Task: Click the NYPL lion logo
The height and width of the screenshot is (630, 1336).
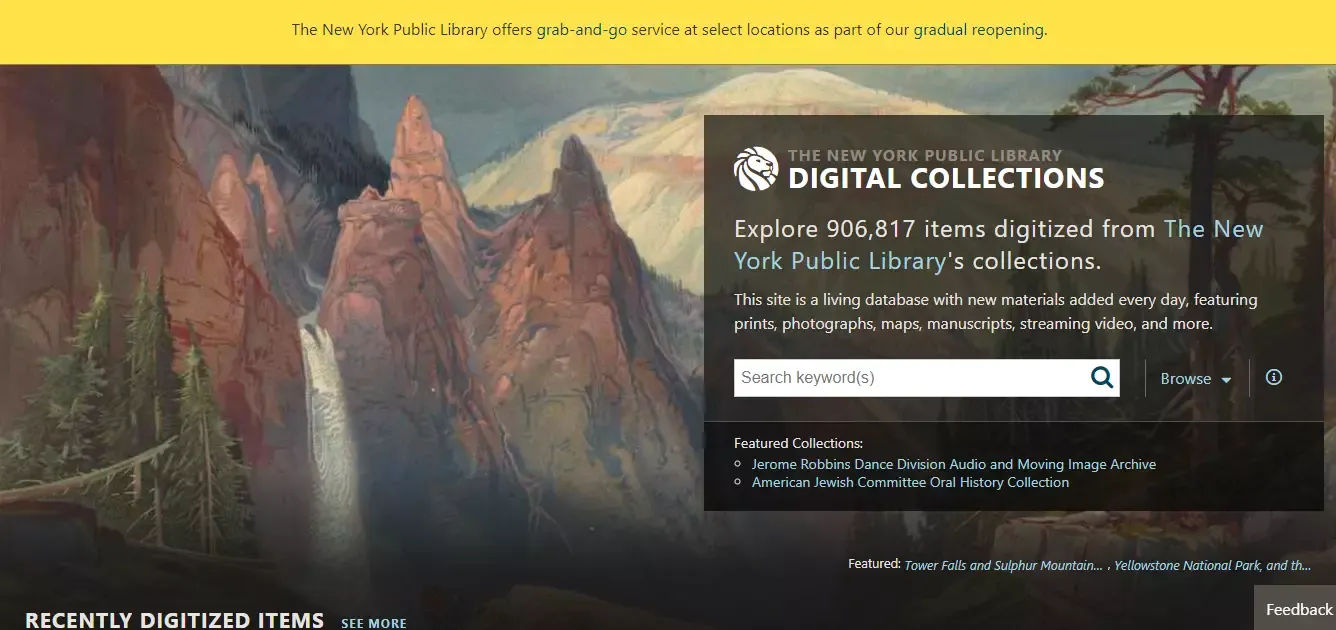Action: [756, 169]
